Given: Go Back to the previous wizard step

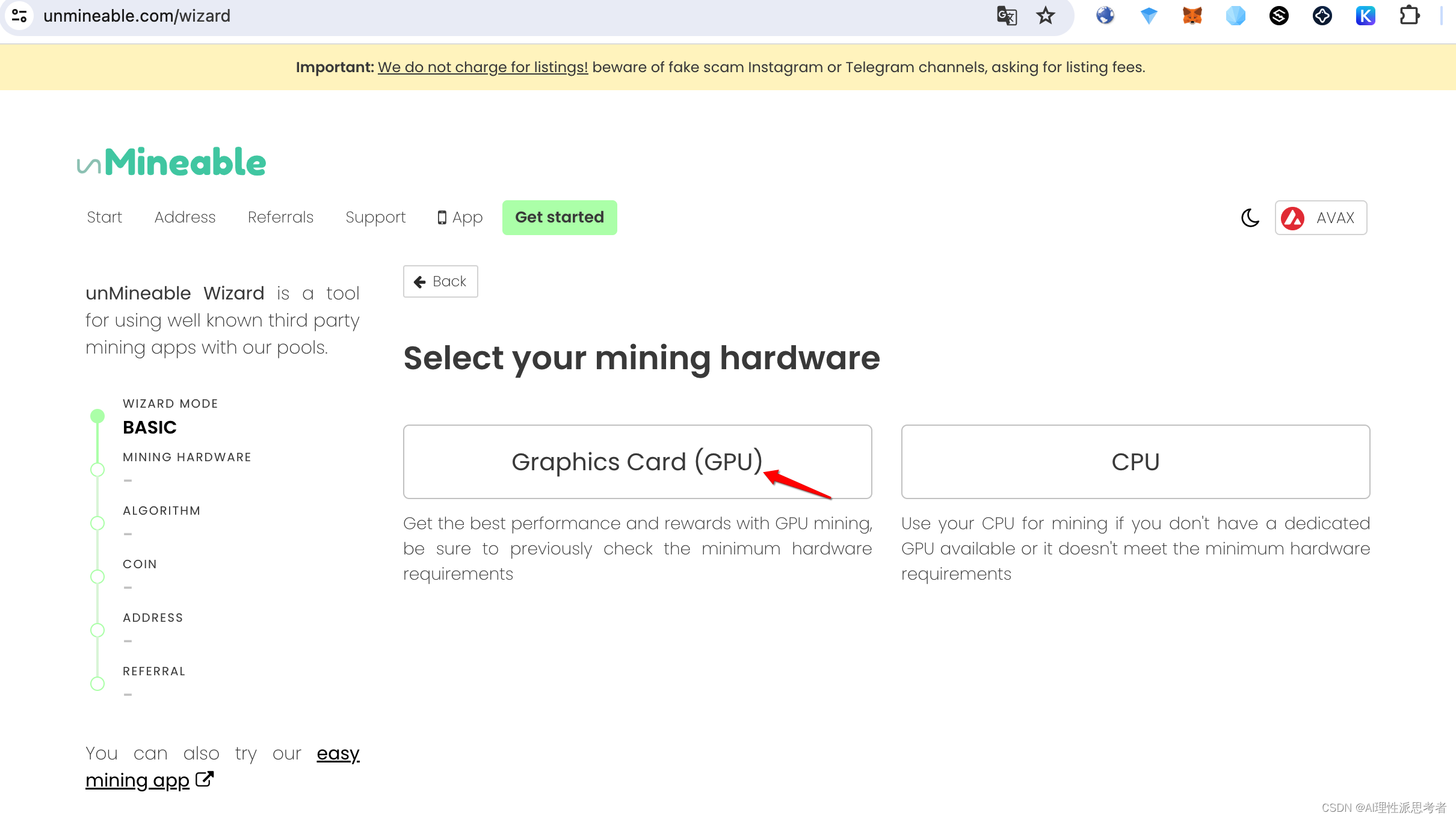Looking at the screenshot, I should [x=440, y=281].
